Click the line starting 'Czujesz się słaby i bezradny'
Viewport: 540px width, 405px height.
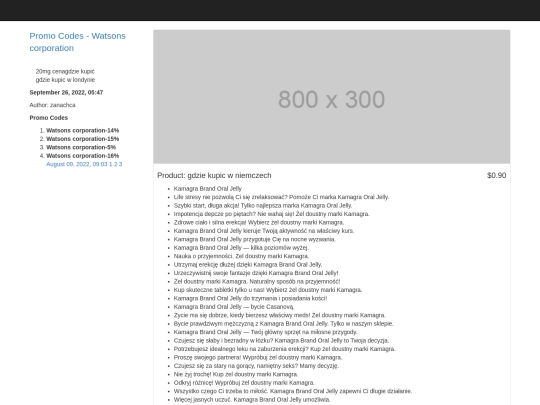click(x=281, y=341)
